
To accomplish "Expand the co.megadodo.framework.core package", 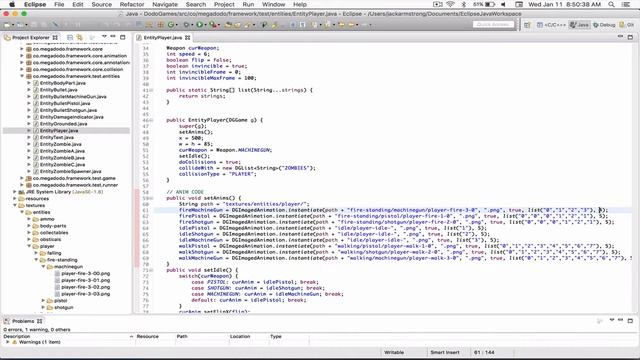I will pos(22,49).
